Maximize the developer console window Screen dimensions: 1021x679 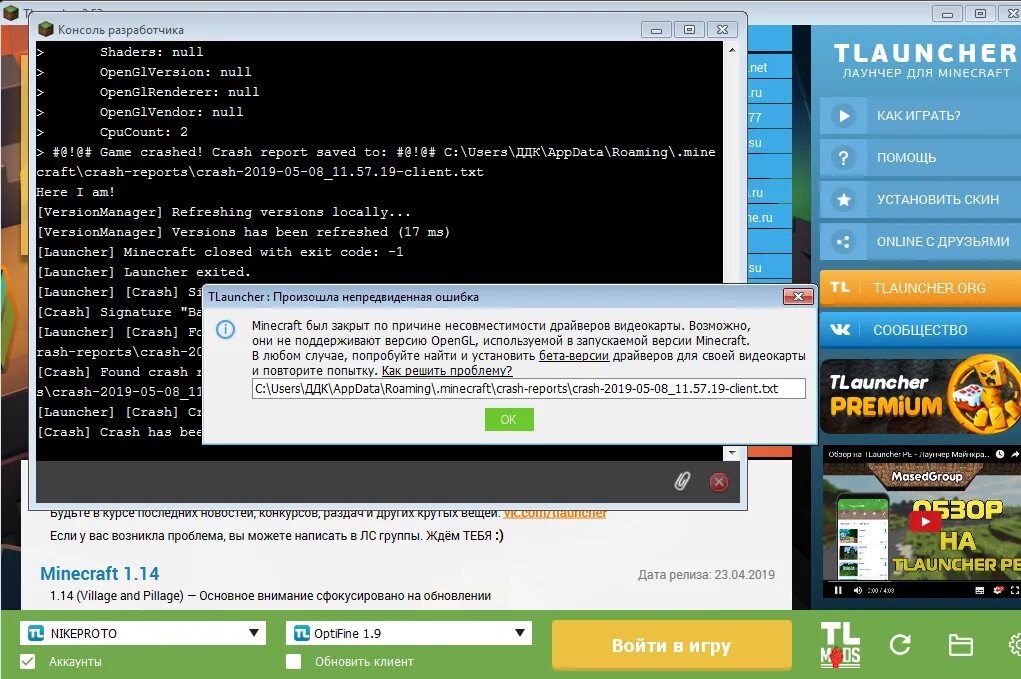tap(689, 29)
